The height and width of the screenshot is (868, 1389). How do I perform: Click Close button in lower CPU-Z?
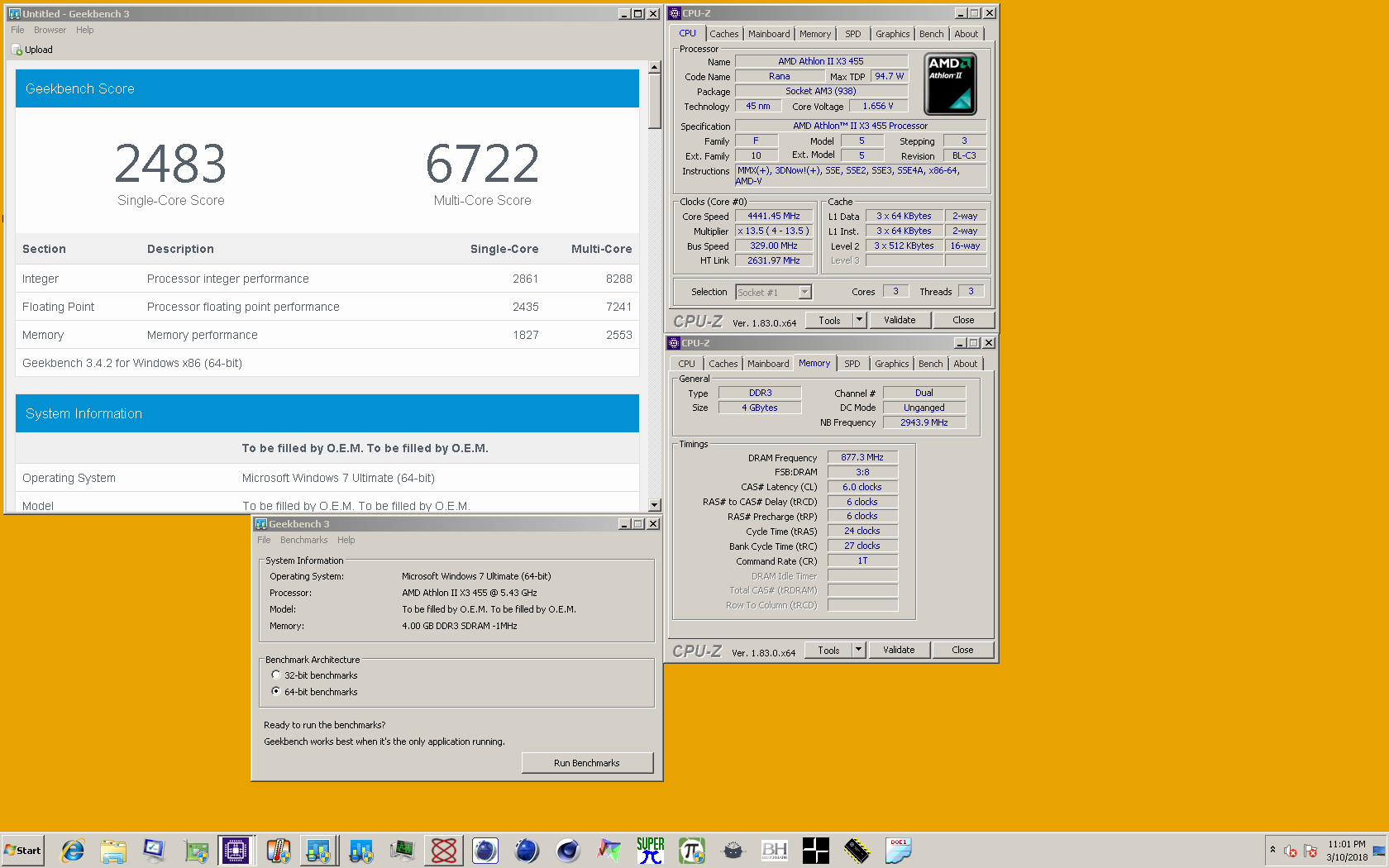(962, 650)
